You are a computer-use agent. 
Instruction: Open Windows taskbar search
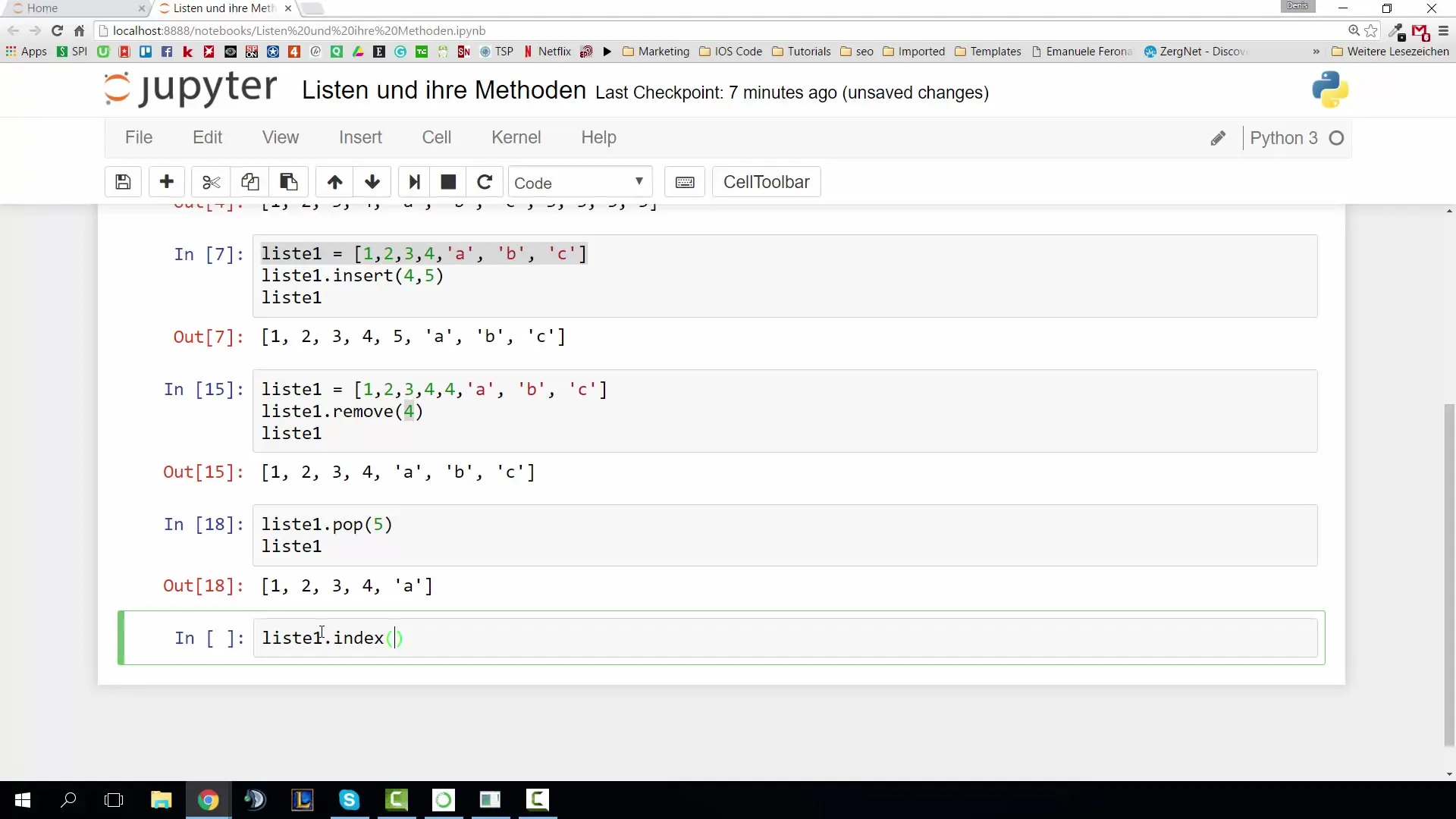(68, 800)
